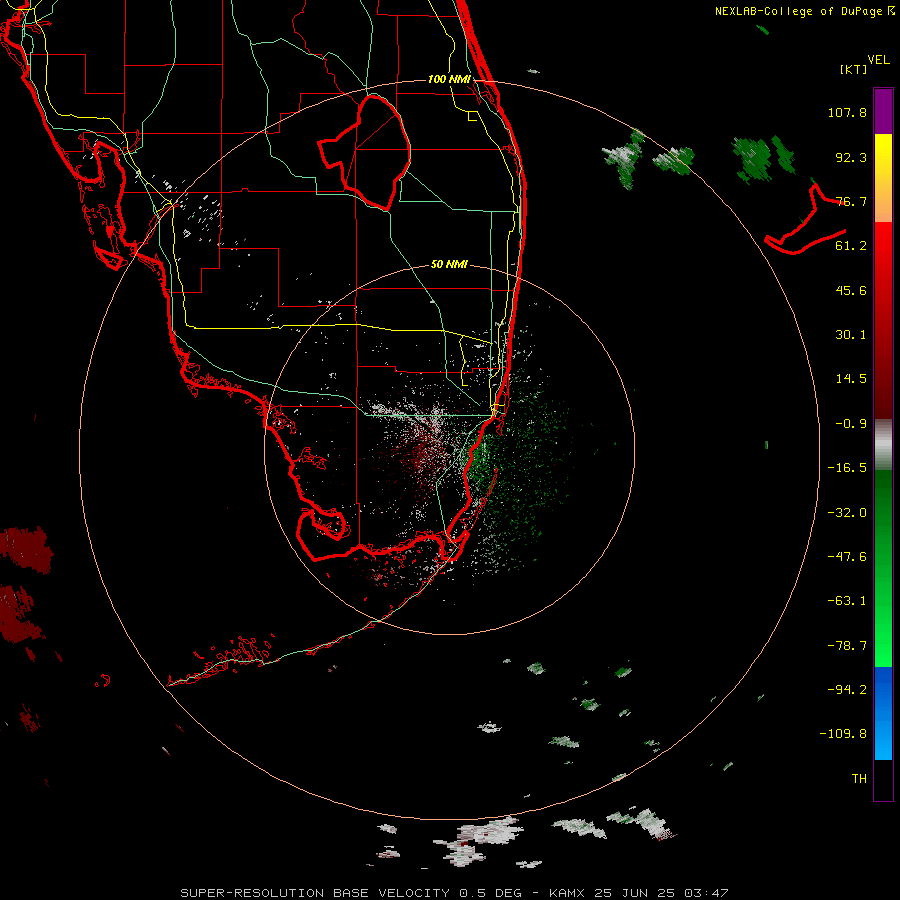Click the 92.3 scale value
The image size is (900, 900).
[x=851, y=157]
